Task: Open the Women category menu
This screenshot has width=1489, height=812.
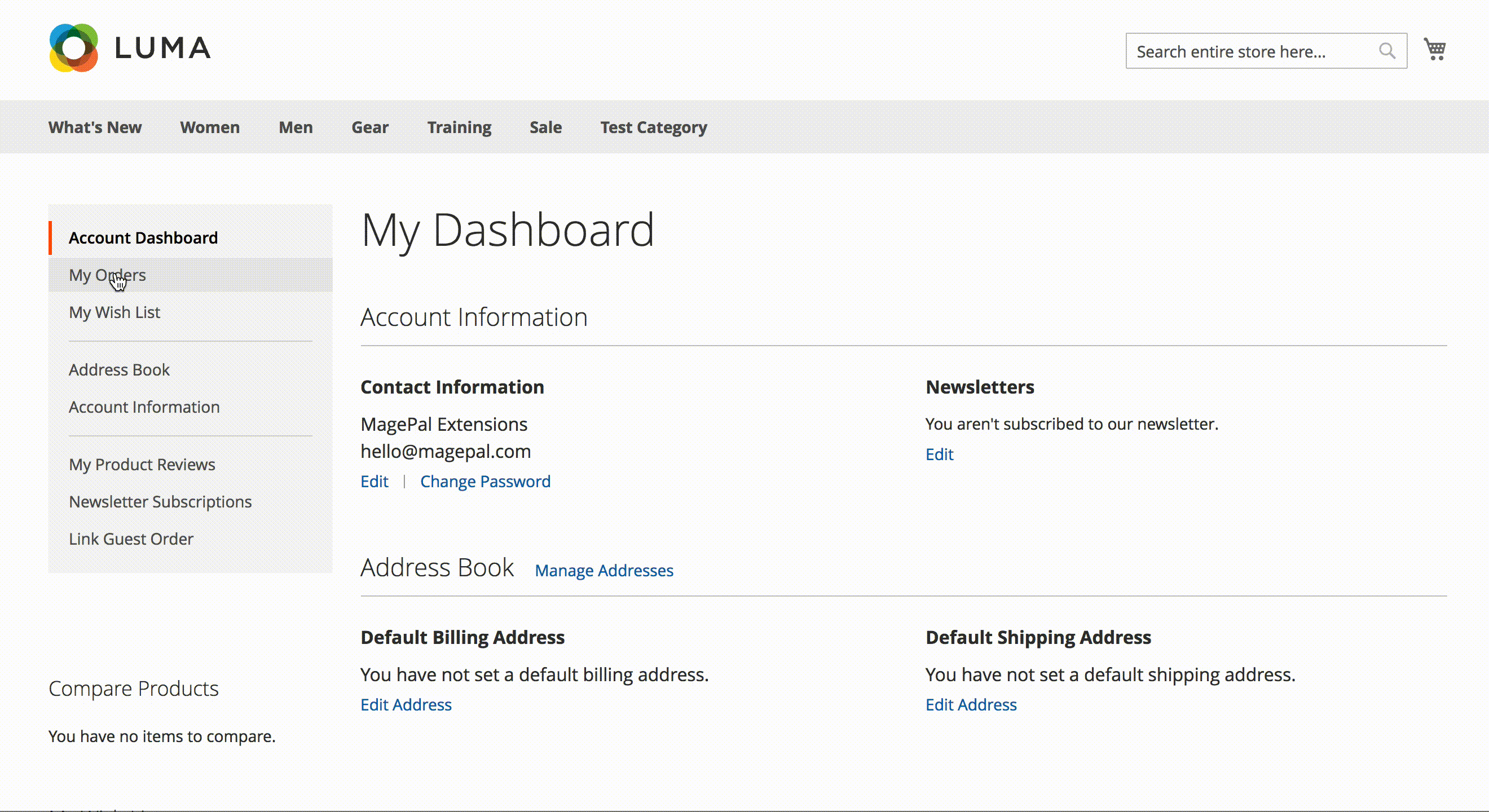Action: [210, 127]
